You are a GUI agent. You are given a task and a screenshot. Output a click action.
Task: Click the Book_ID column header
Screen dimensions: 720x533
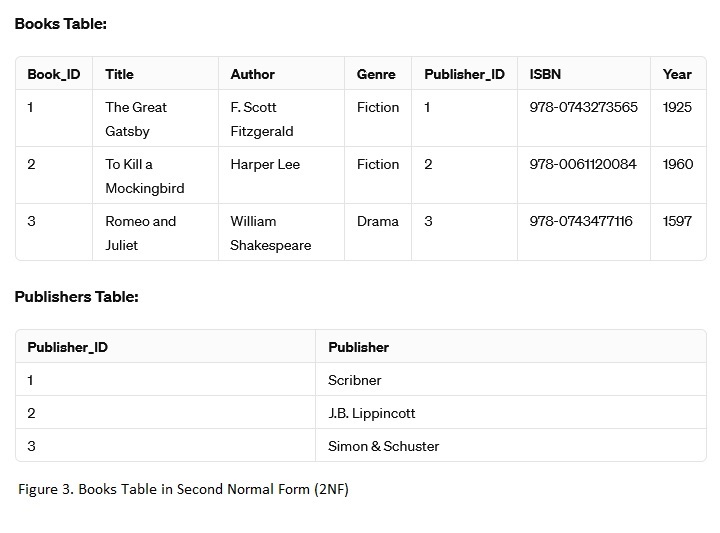(x=54, y=74)
